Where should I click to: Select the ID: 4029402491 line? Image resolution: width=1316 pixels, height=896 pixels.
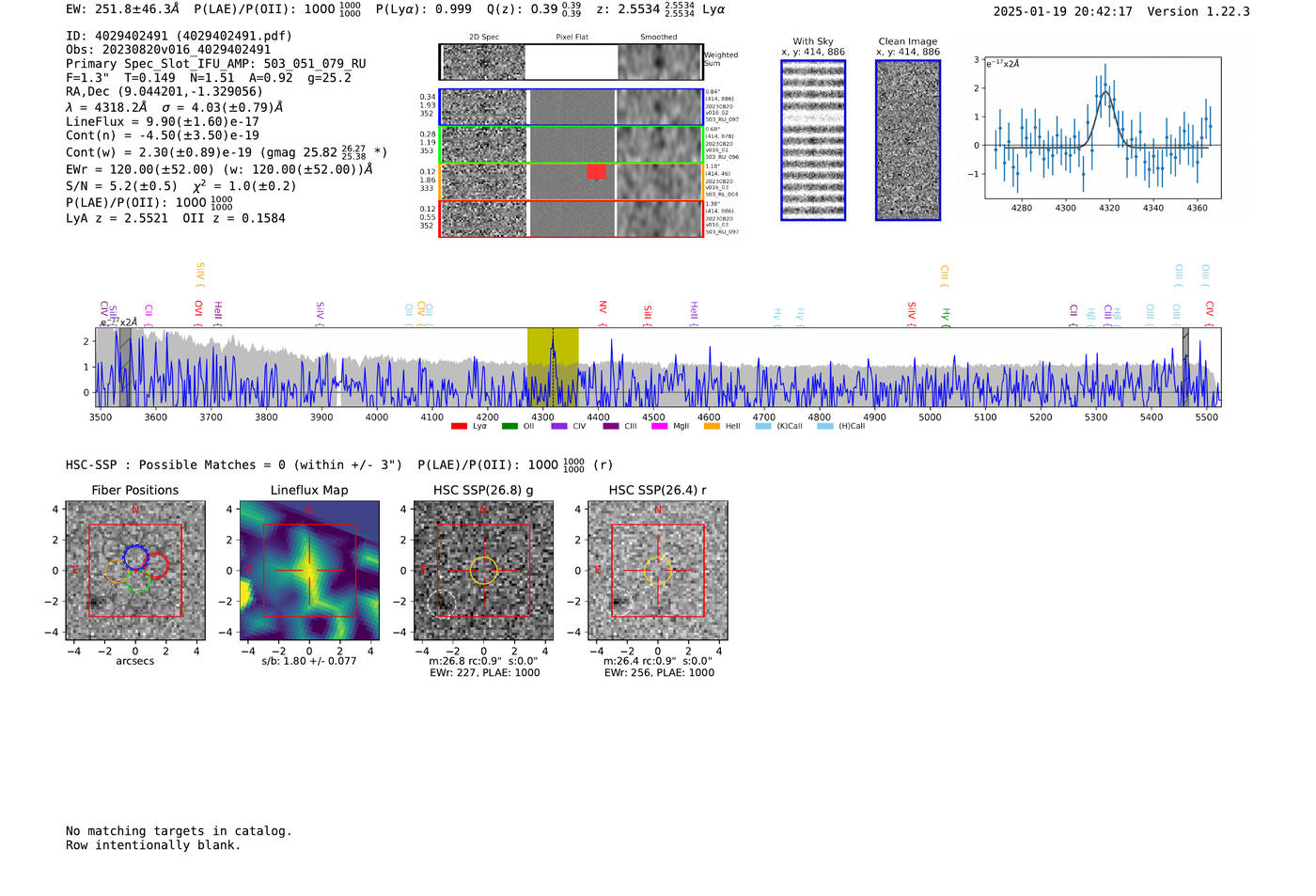pos(179,36)
